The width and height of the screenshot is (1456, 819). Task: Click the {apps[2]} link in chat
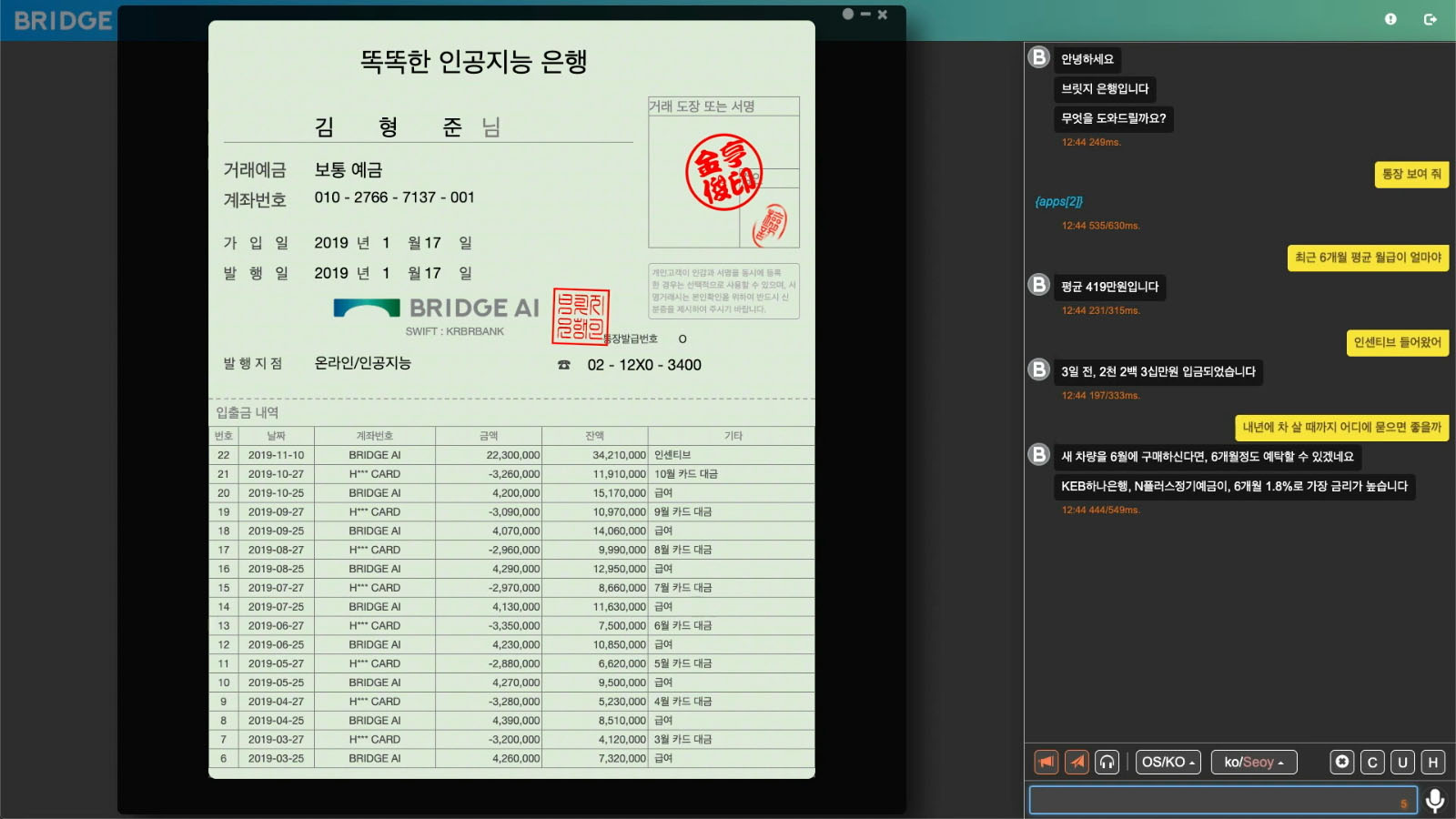(1059, 201)
